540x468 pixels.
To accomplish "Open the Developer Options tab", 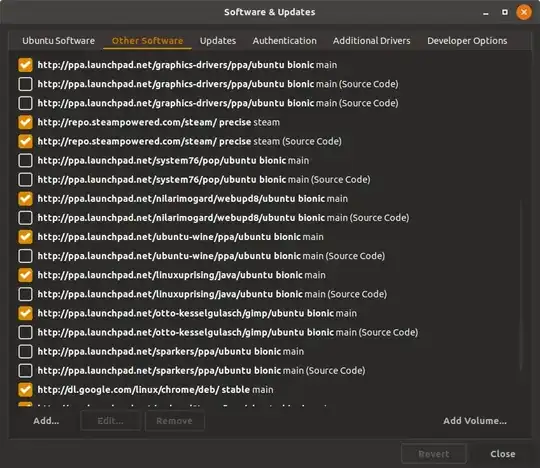I will 467,41.
